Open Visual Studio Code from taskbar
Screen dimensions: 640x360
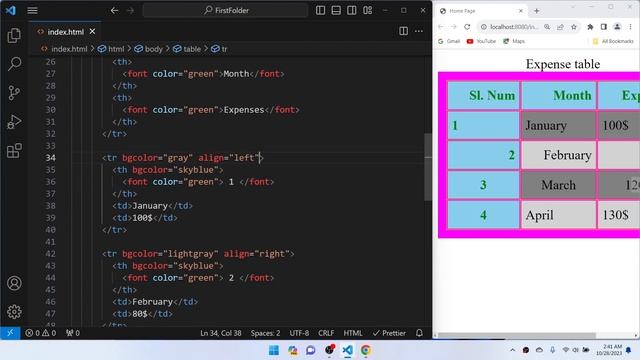pos(347,350)
